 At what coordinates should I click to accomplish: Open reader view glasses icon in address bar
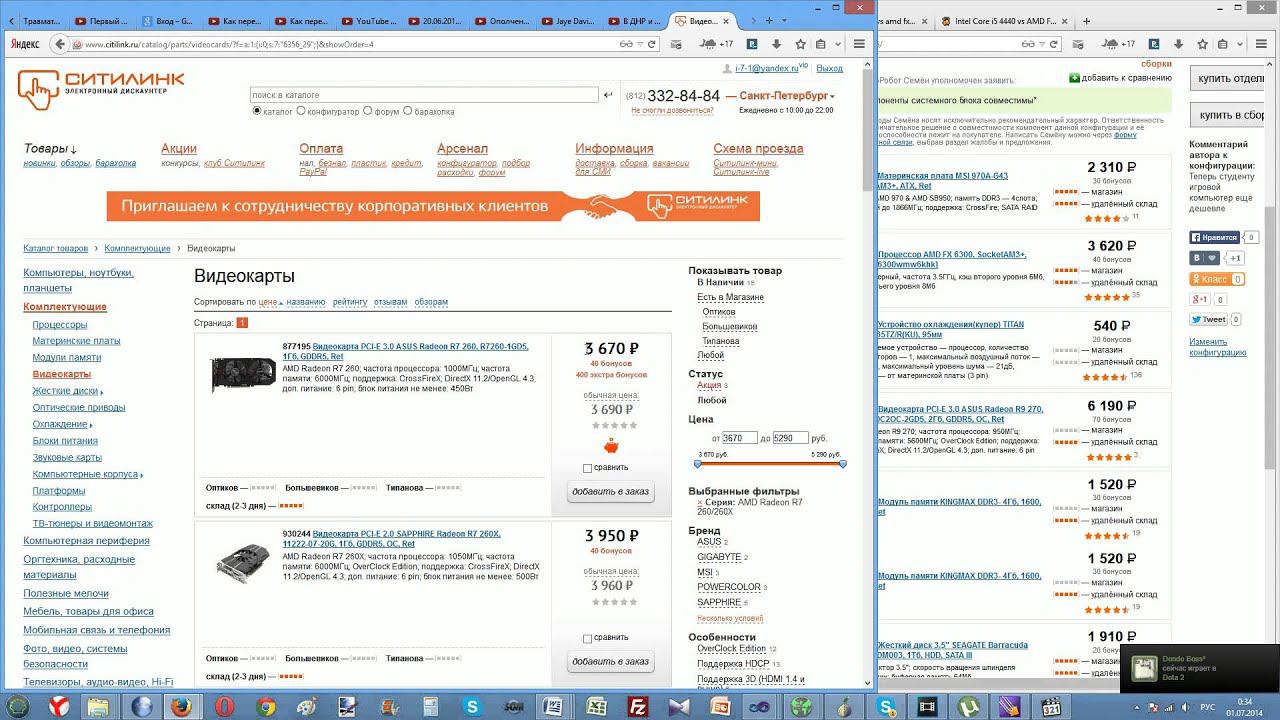point(627,44)
